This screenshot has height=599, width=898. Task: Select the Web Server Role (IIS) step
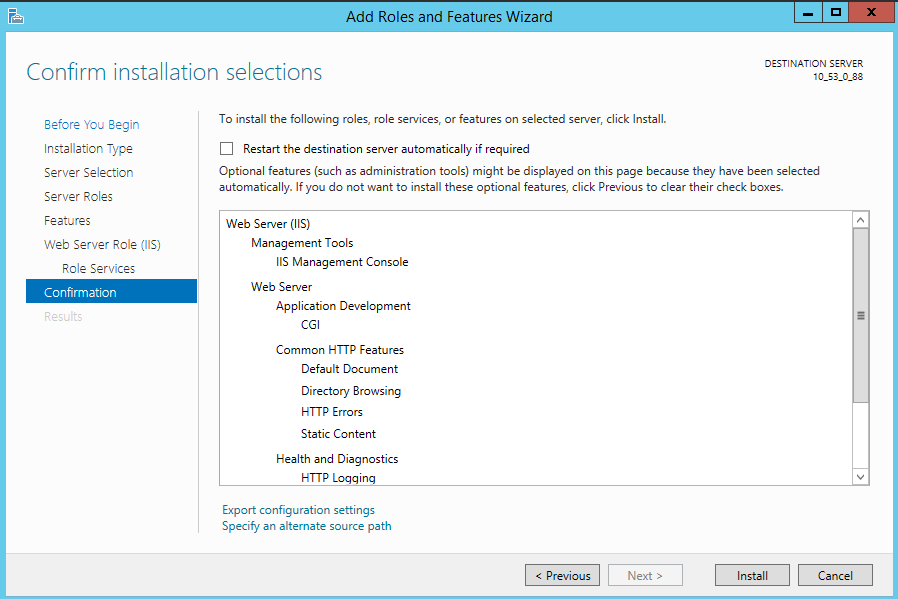click(102, 245)
